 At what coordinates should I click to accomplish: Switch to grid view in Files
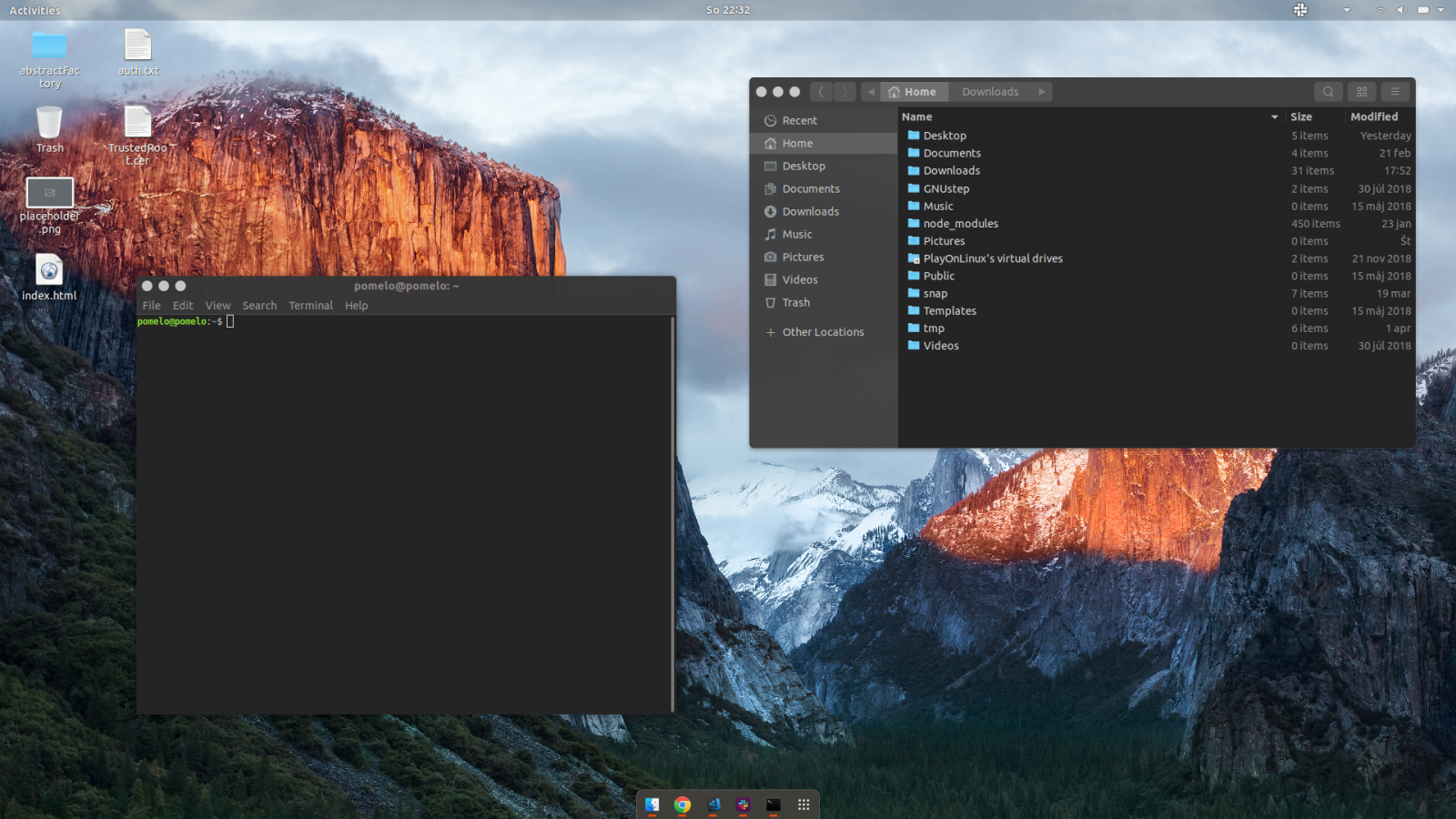(x=1361, y=91)
